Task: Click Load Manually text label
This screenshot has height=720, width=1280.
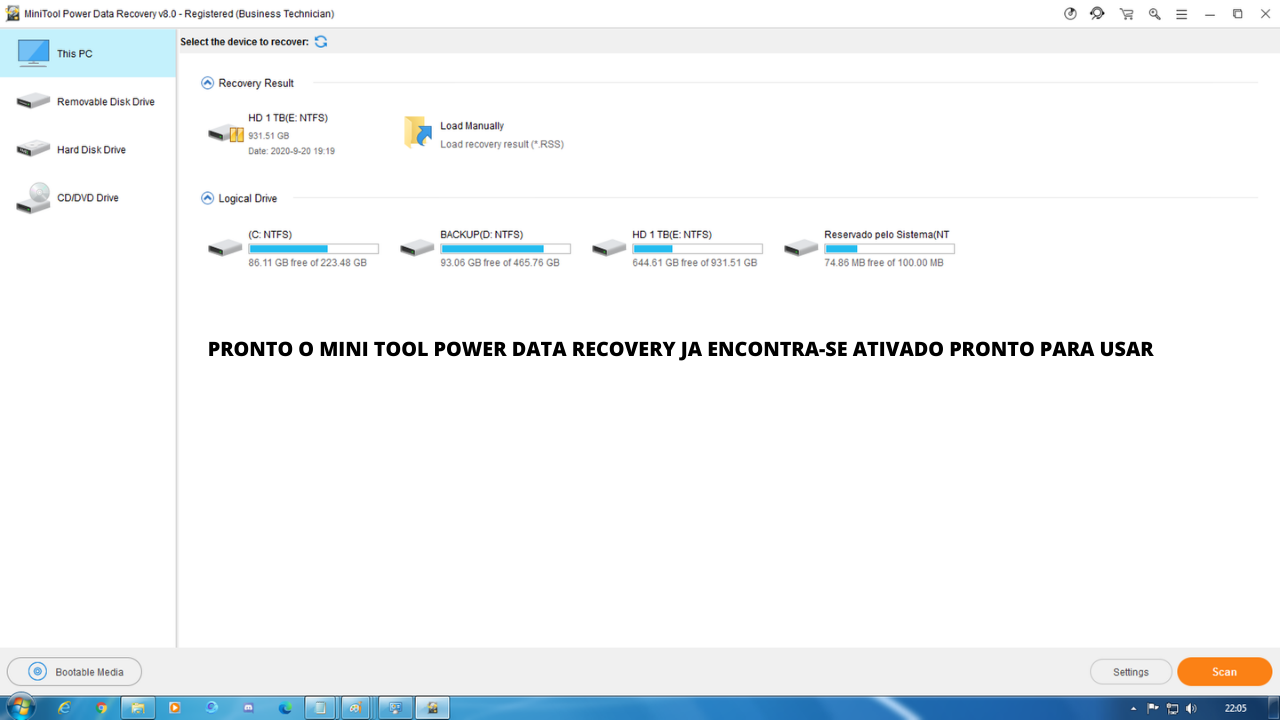Action: tap(472, 126)
